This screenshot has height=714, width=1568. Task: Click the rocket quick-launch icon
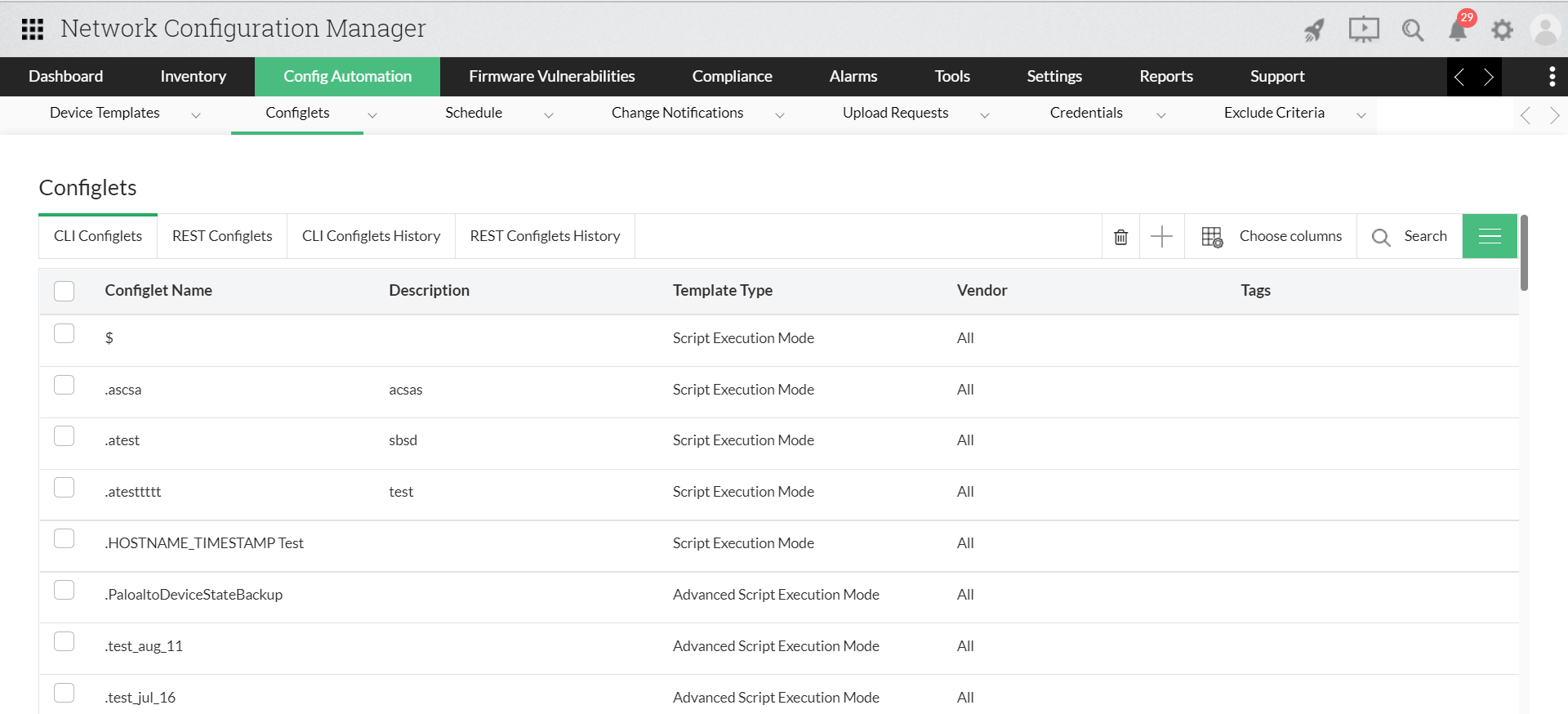1314,31
